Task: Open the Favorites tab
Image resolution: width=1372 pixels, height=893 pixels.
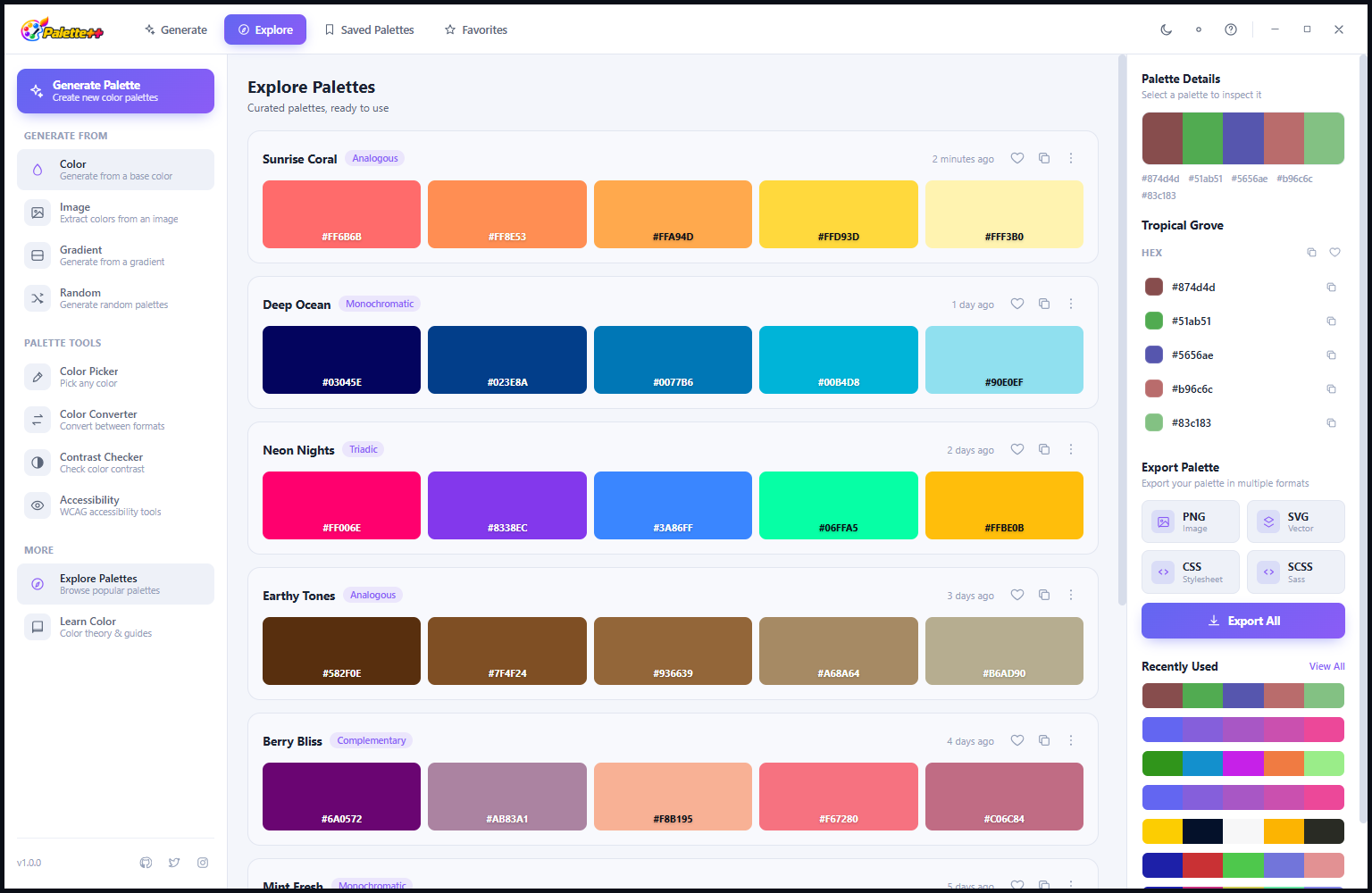Action: point(476,29)
